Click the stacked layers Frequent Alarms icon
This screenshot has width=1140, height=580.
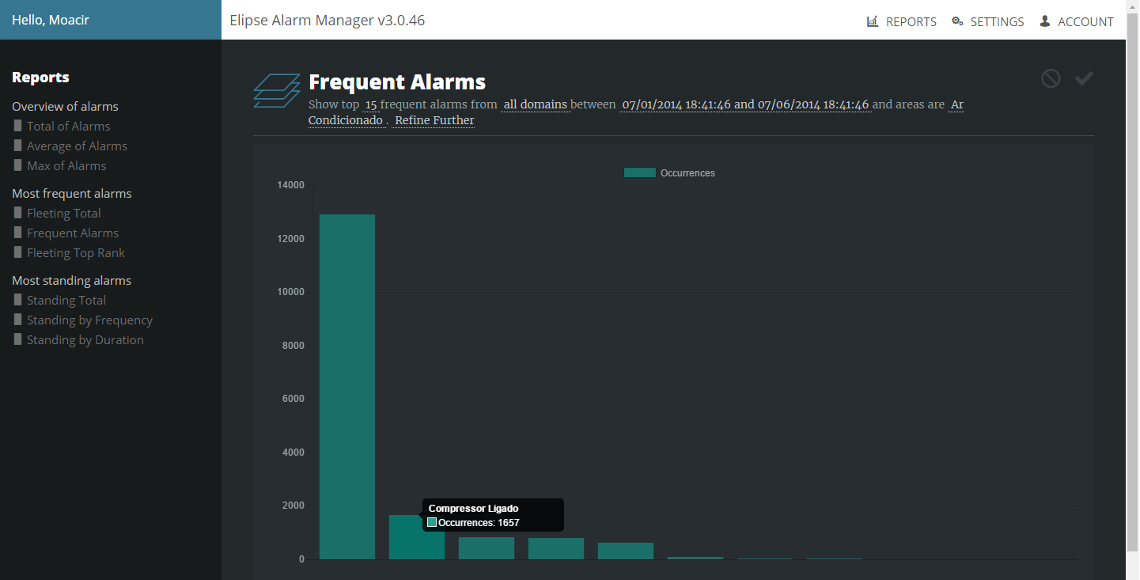tap(277, 91)
